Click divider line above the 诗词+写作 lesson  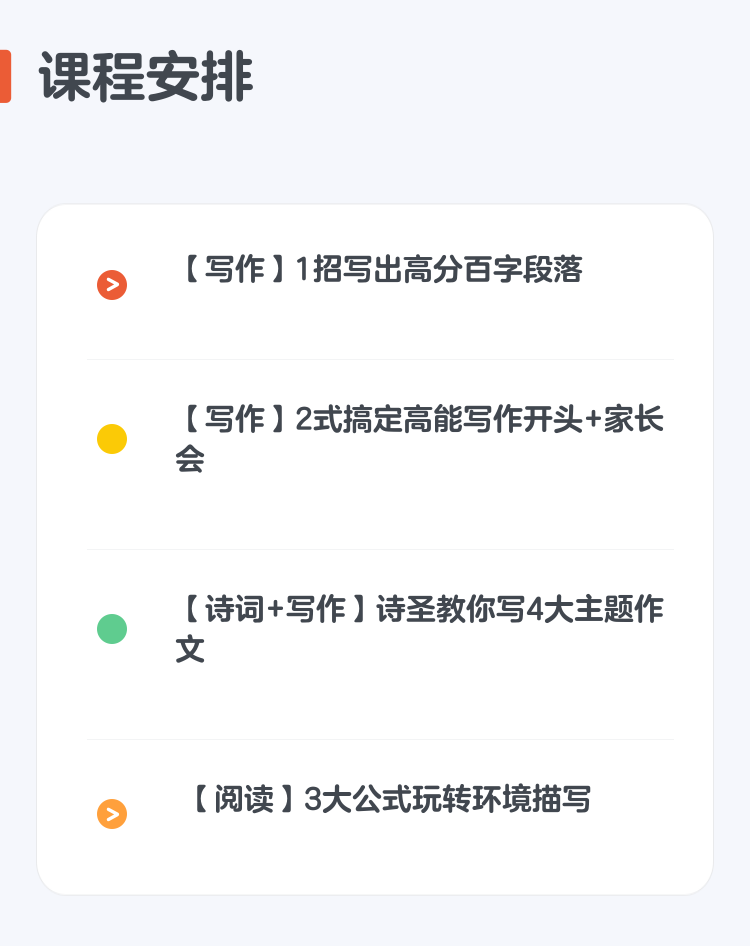coord(380,549)
